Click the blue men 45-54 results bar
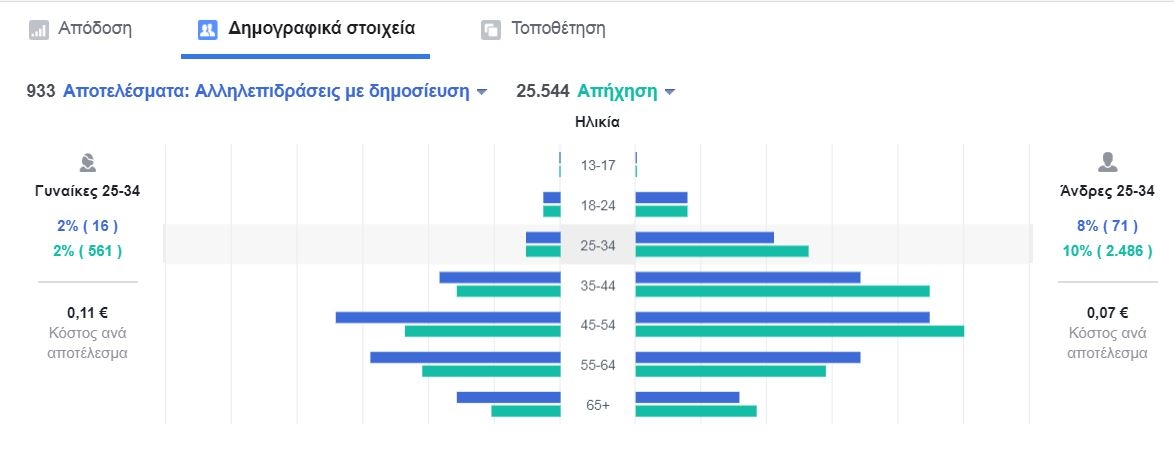This screenshot has width=1174, height=449. [x=782, y=317]
